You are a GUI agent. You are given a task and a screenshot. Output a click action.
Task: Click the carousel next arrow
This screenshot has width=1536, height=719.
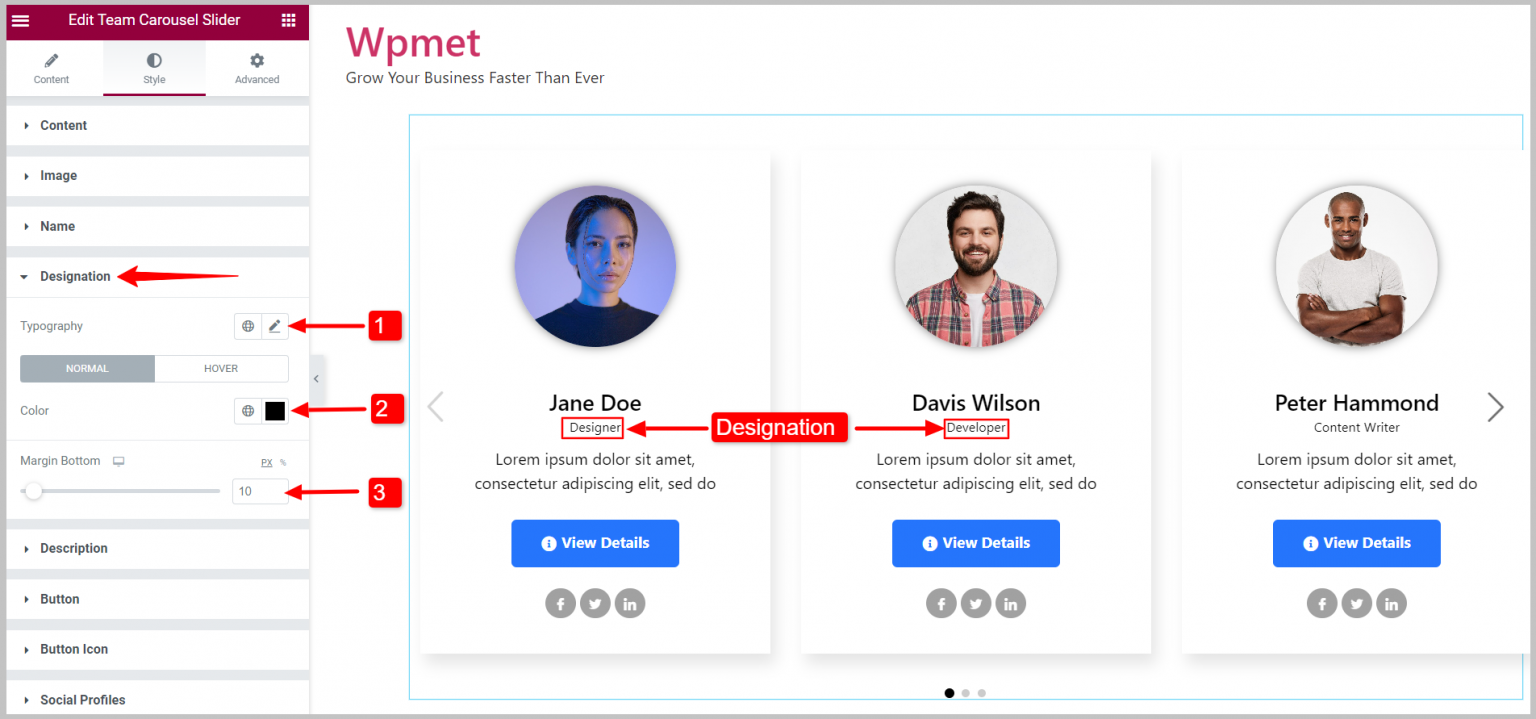[x=1494, y=407]
